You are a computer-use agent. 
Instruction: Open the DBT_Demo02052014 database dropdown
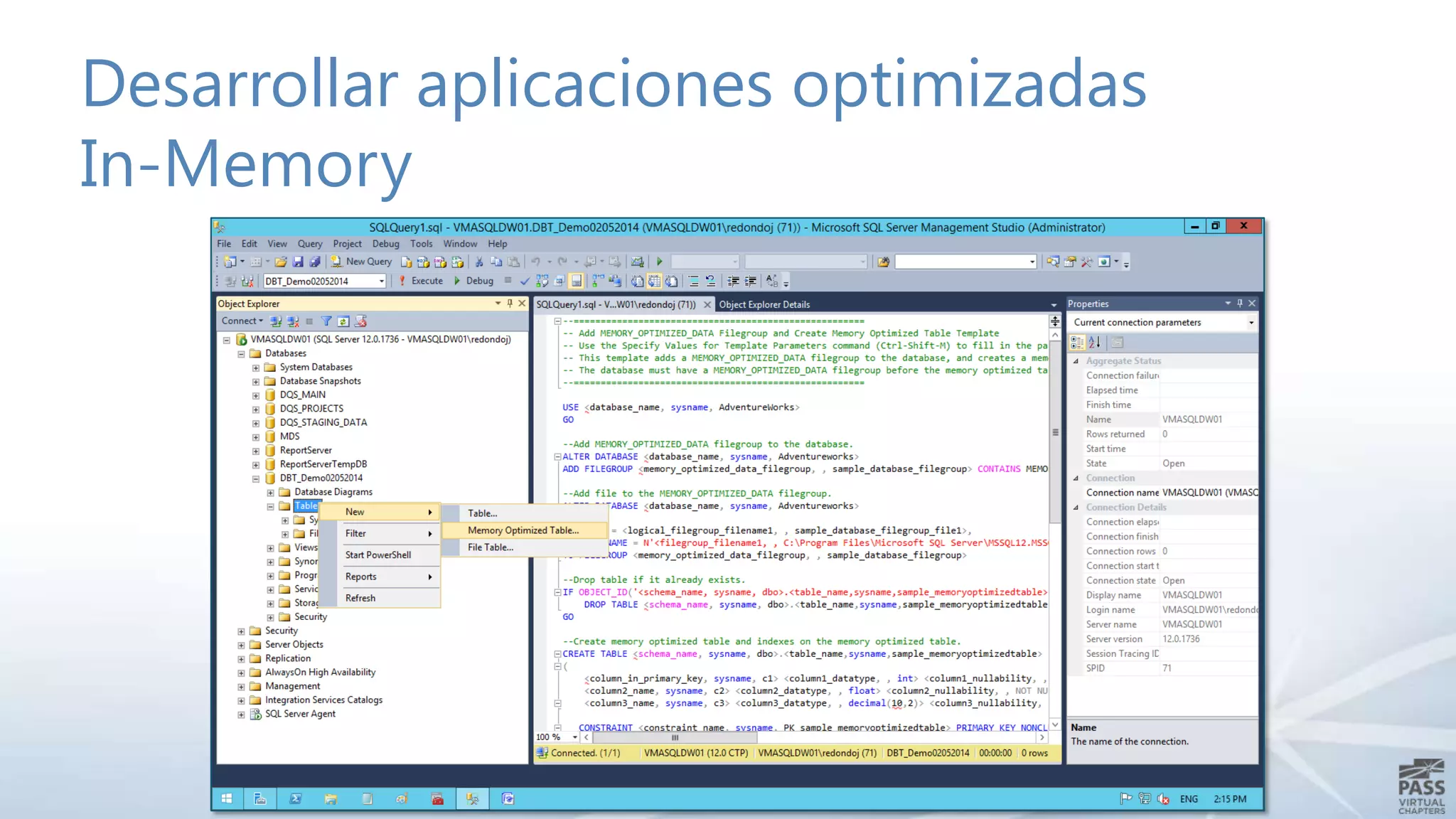[382, 282]
